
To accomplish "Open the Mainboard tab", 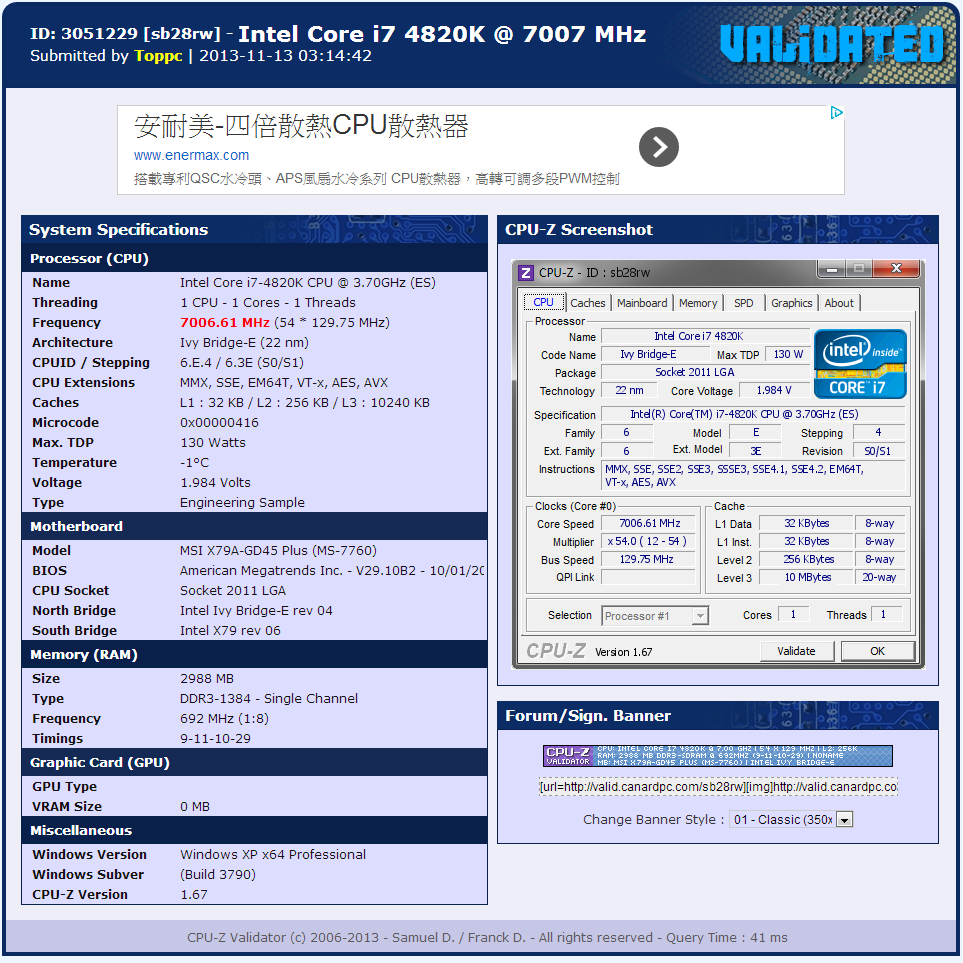I will (x=642, y=303).
